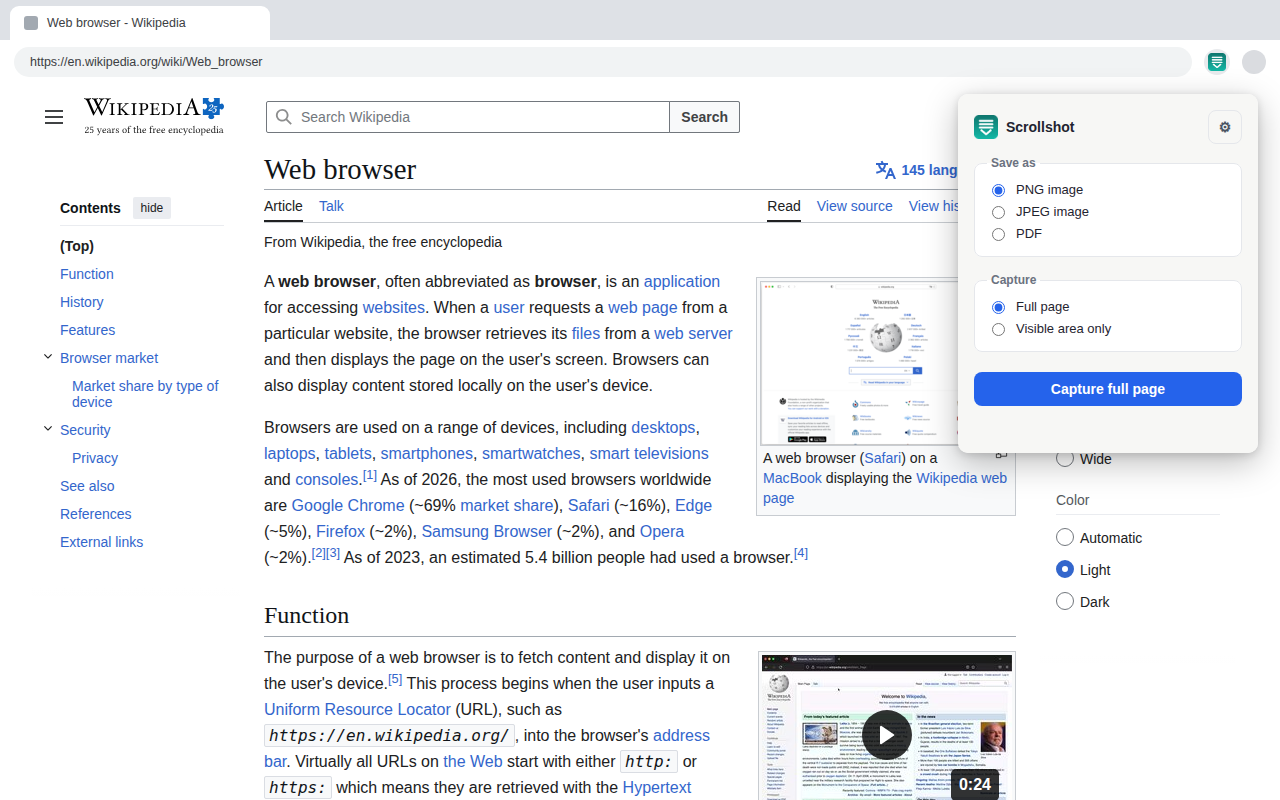This screenshot has width=1280, height=800.
Task: Open the Wikipedia main menu hamburger
Action: point(54,117)
